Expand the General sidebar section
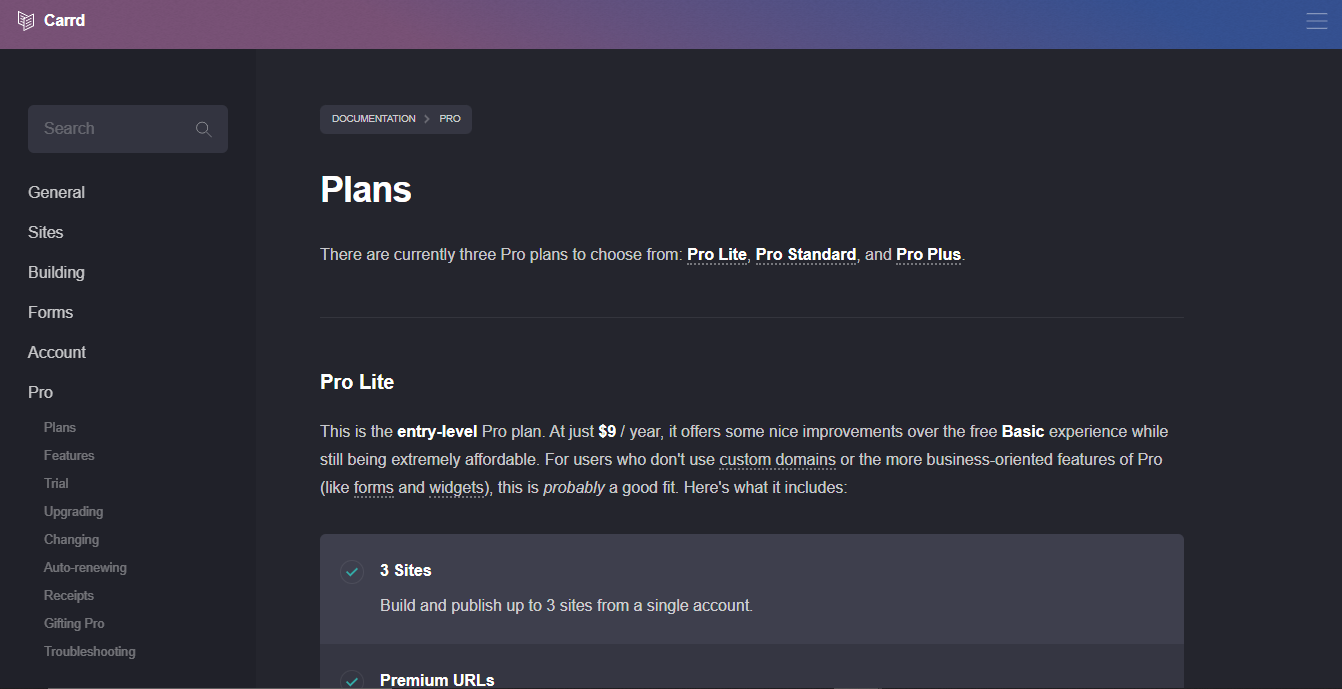 tap(56, 192)
